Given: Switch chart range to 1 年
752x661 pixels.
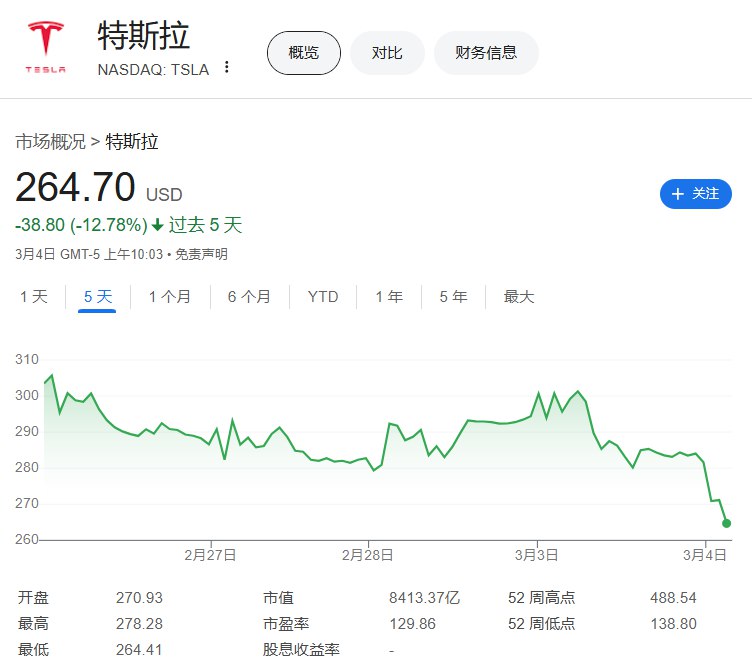Looking at the screenshot, I should point(389,297).
